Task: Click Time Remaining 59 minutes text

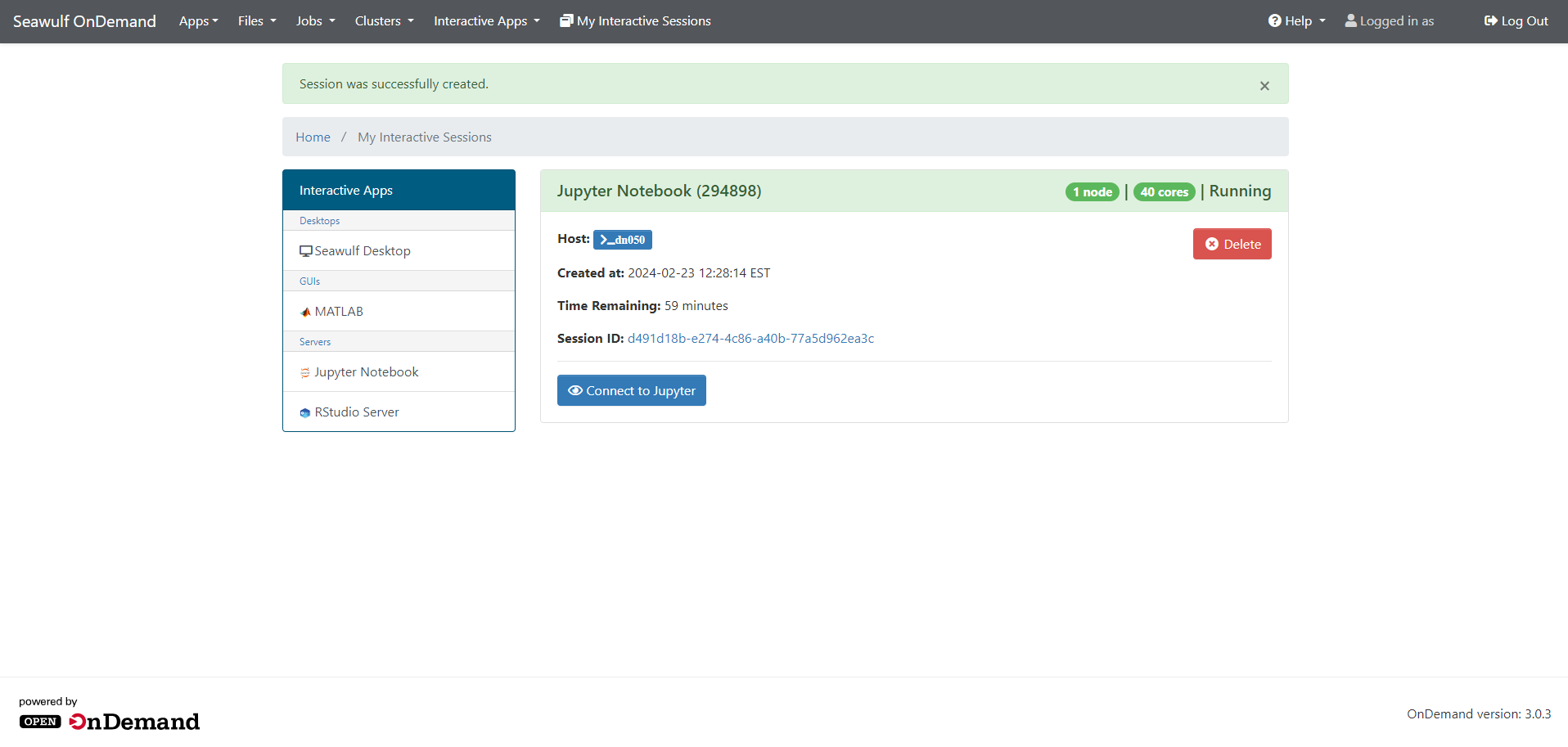Action: 642,306
